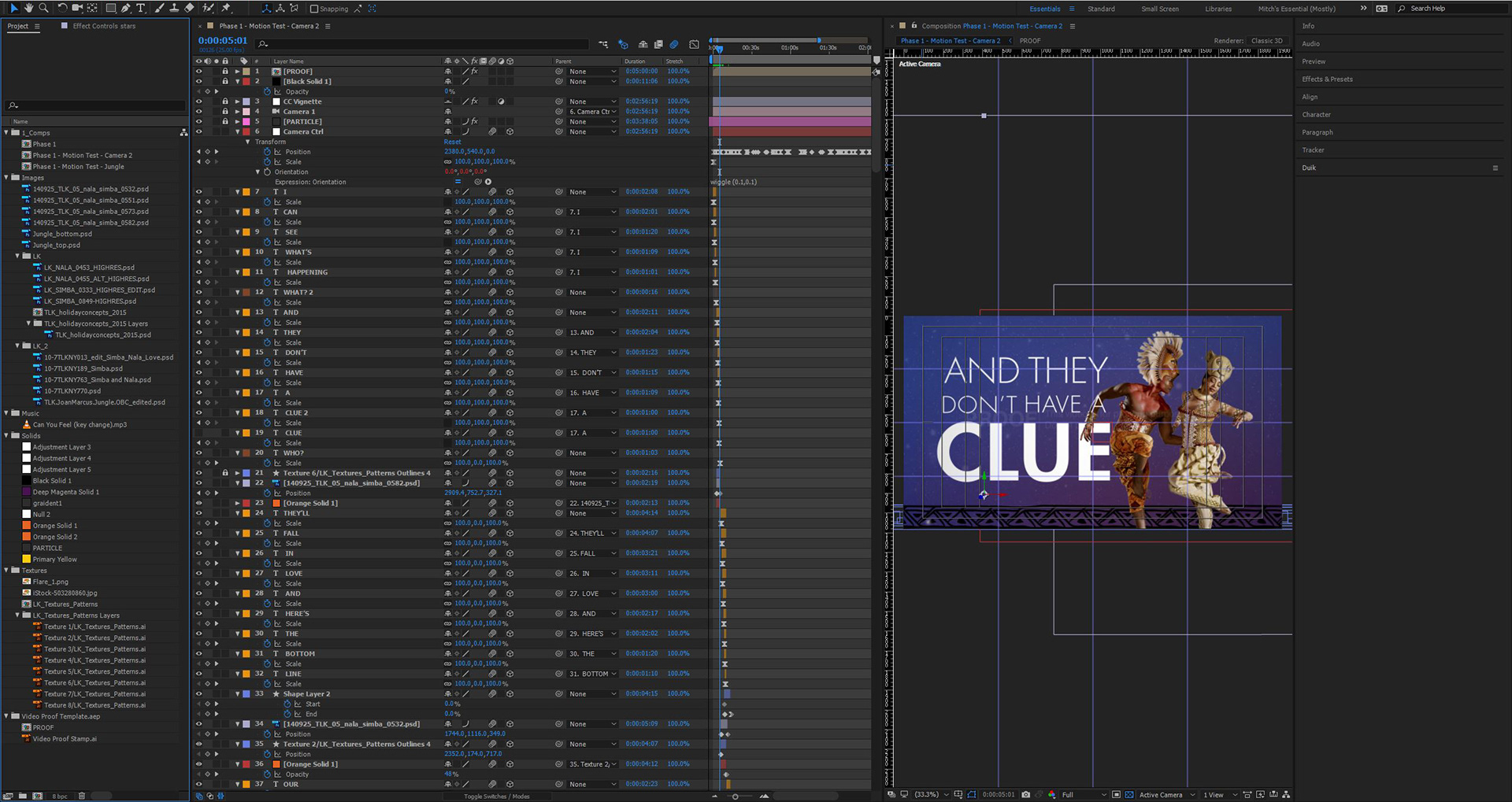This screenshot has width=1512, height=802.
Task: Select the Clone Stamp tool
Action: pos(174,8)
